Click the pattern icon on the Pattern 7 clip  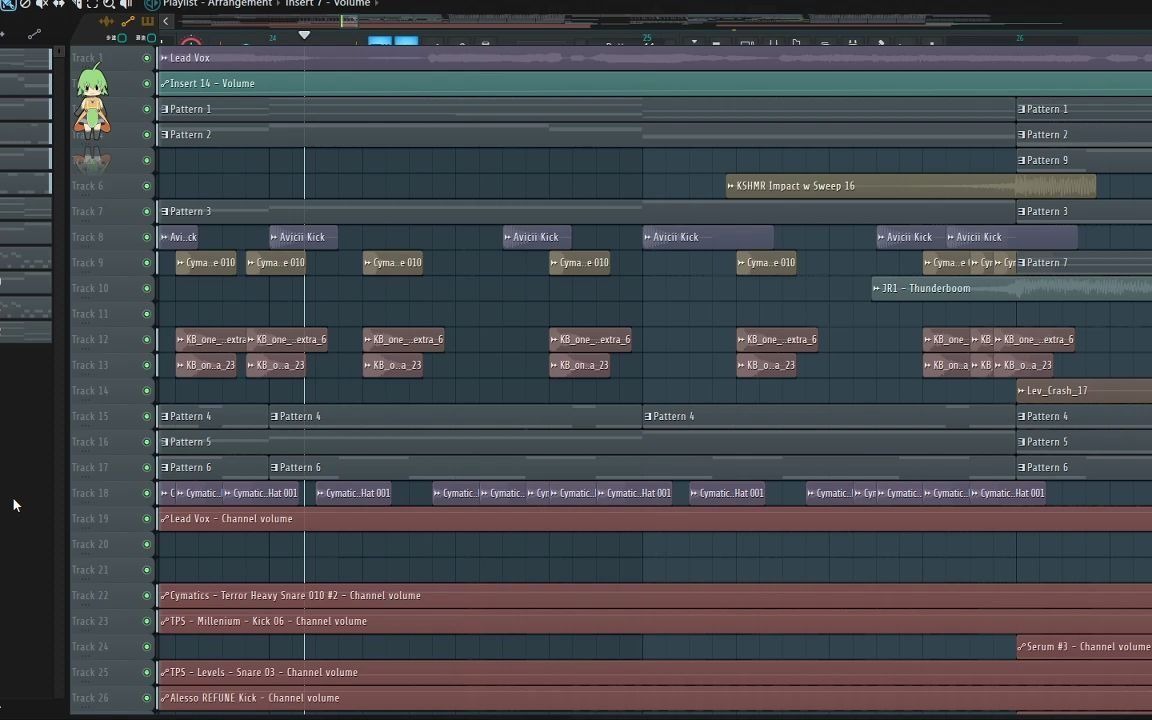pos(1021,262)
